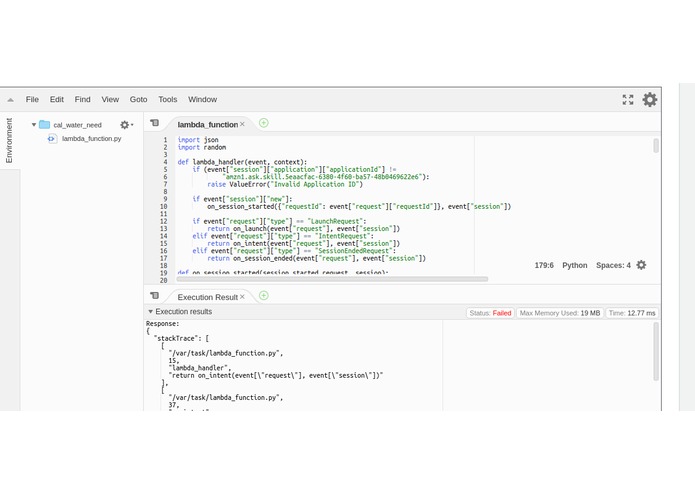Open lambda_function.py in file tree
This screenshot has height=494, width=695.
pyautogui.click(x=91, y=139)
